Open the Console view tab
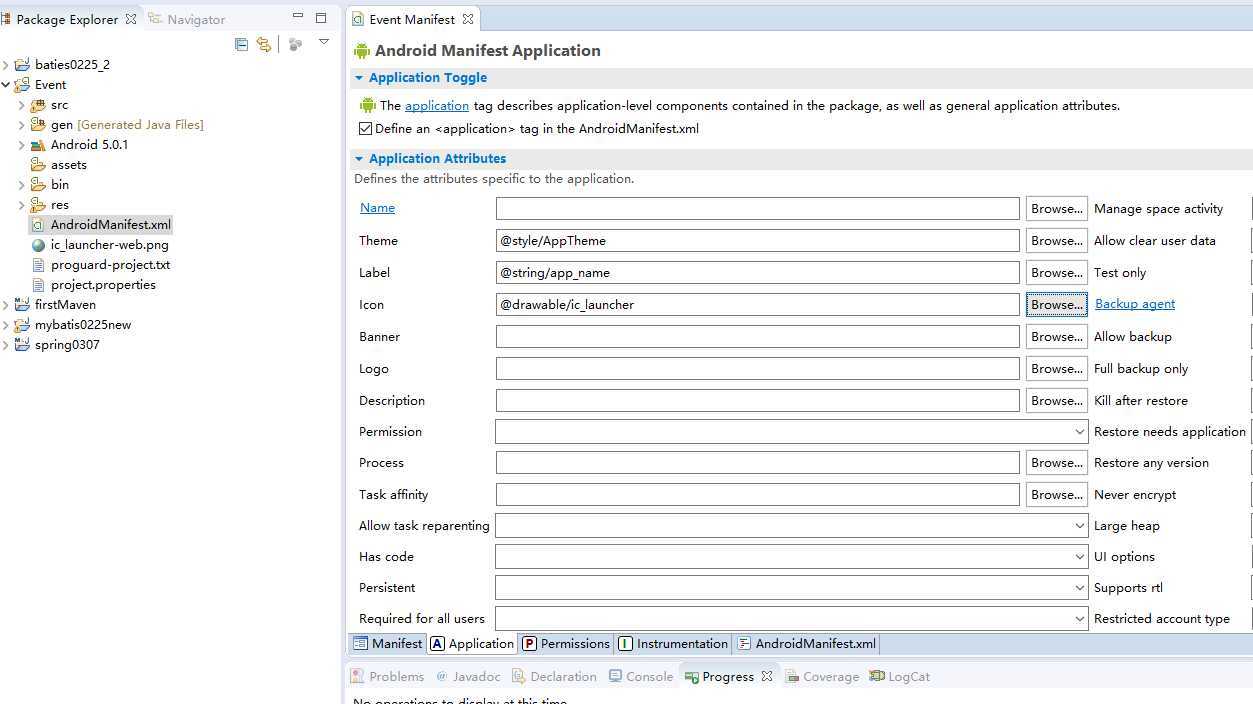Viewport: 1253px width, 704px height. pos(641,677)
